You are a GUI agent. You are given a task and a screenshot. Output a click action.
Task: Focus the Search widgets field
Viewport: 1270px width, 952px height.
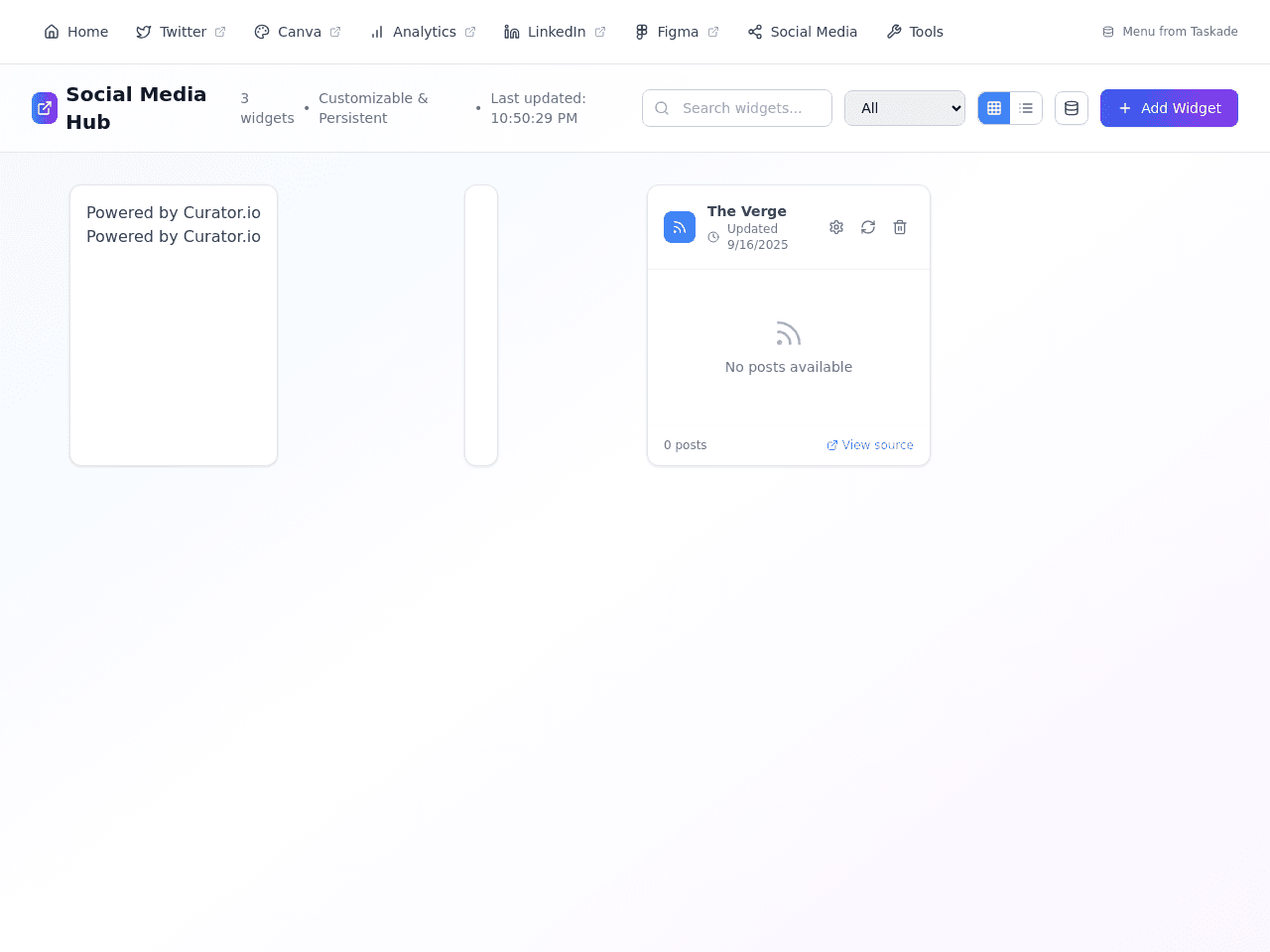737,108
